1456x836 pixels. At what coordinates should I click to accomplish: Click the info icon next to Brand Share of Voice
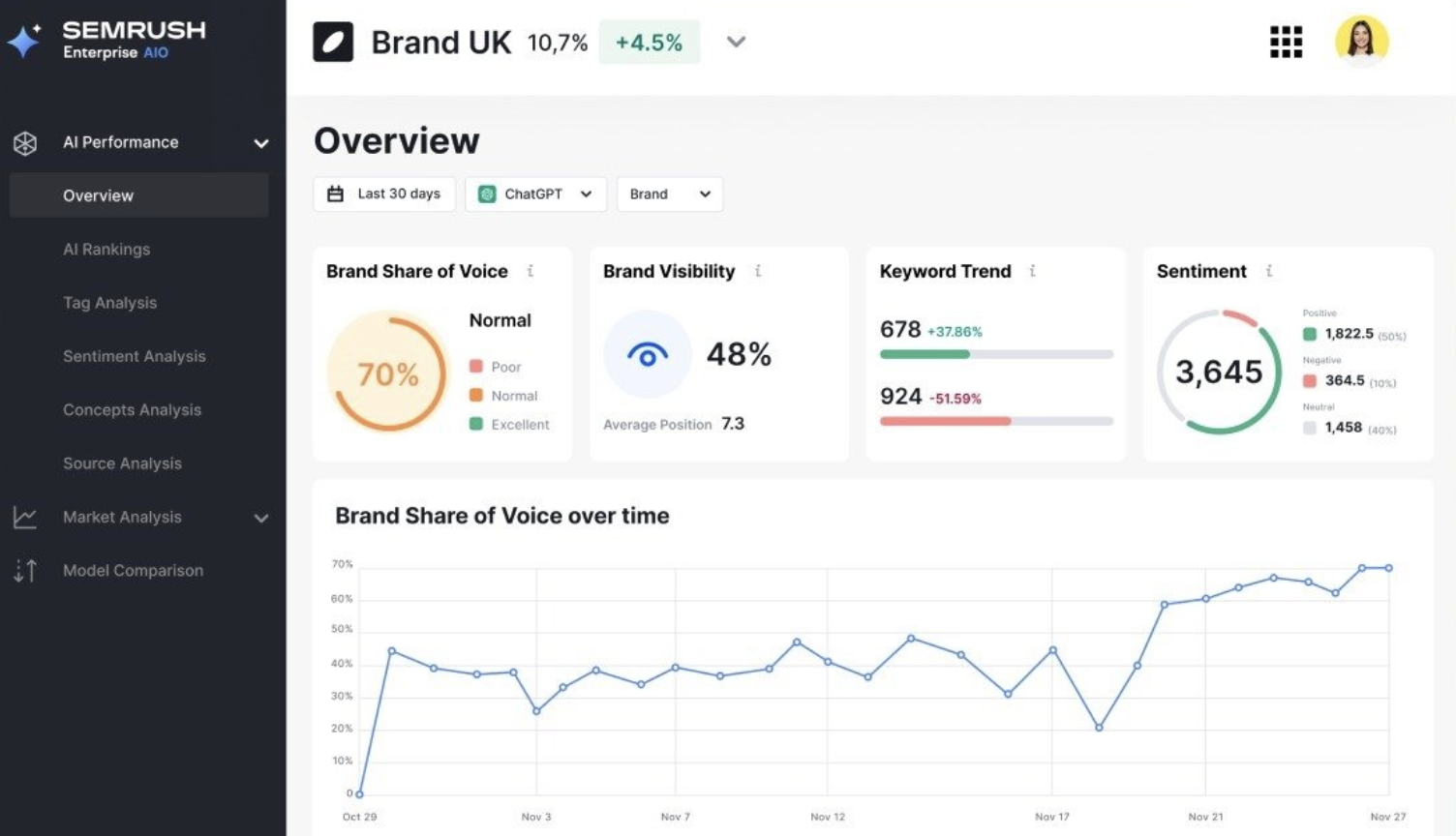530,272
